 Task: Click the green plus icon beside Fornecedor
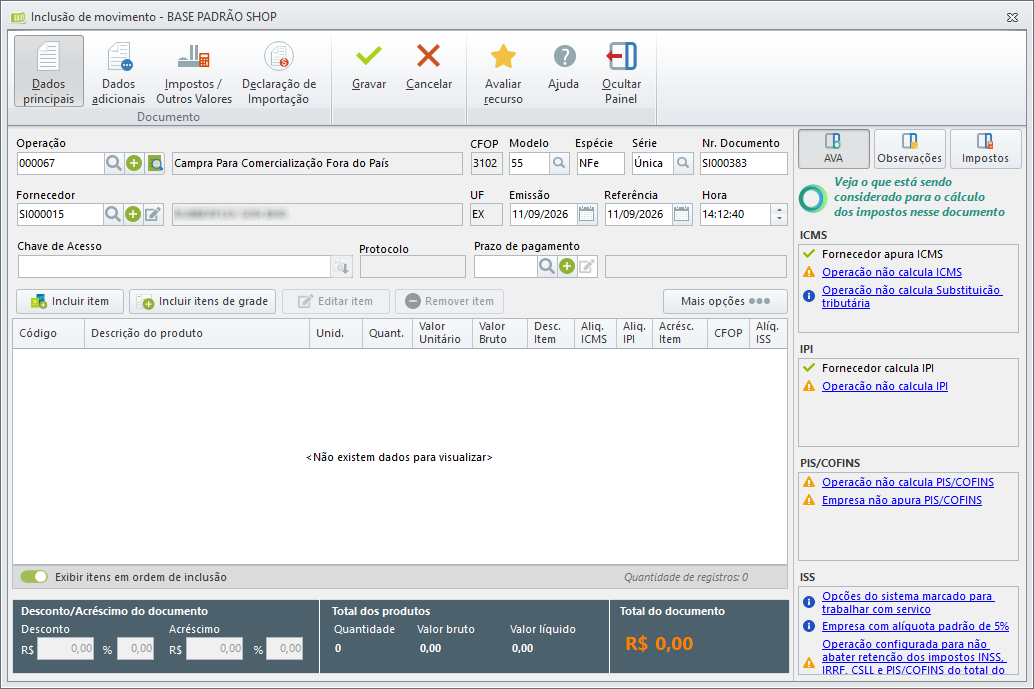pyautogui.click(x=133, y=214)
